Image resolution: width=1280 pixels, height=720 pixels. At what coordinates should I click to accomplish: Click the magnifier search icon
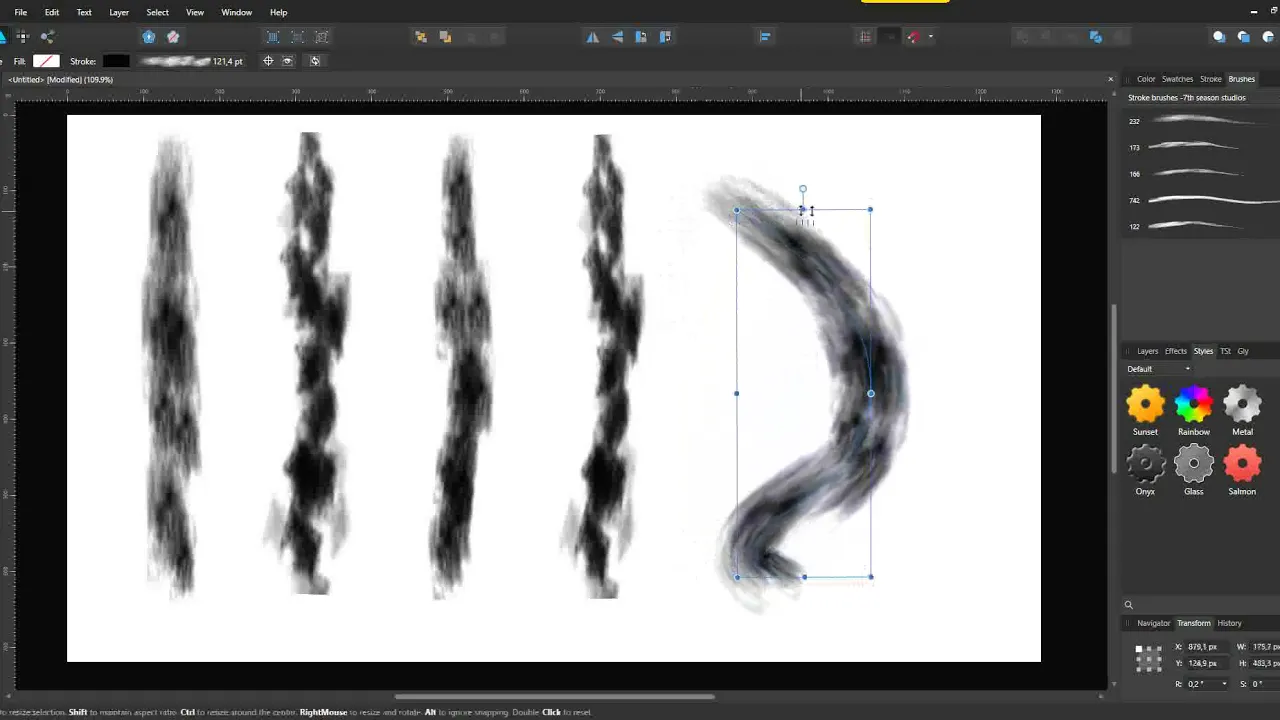1128,604
